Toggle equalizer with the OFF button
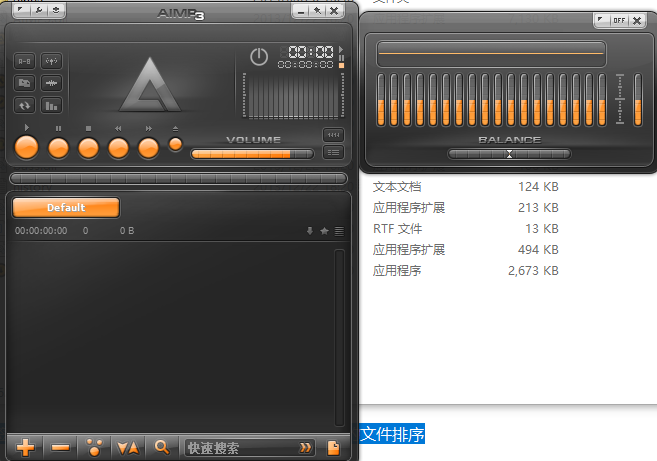Viewport: 657px width, 461px height. click(619, 20)
